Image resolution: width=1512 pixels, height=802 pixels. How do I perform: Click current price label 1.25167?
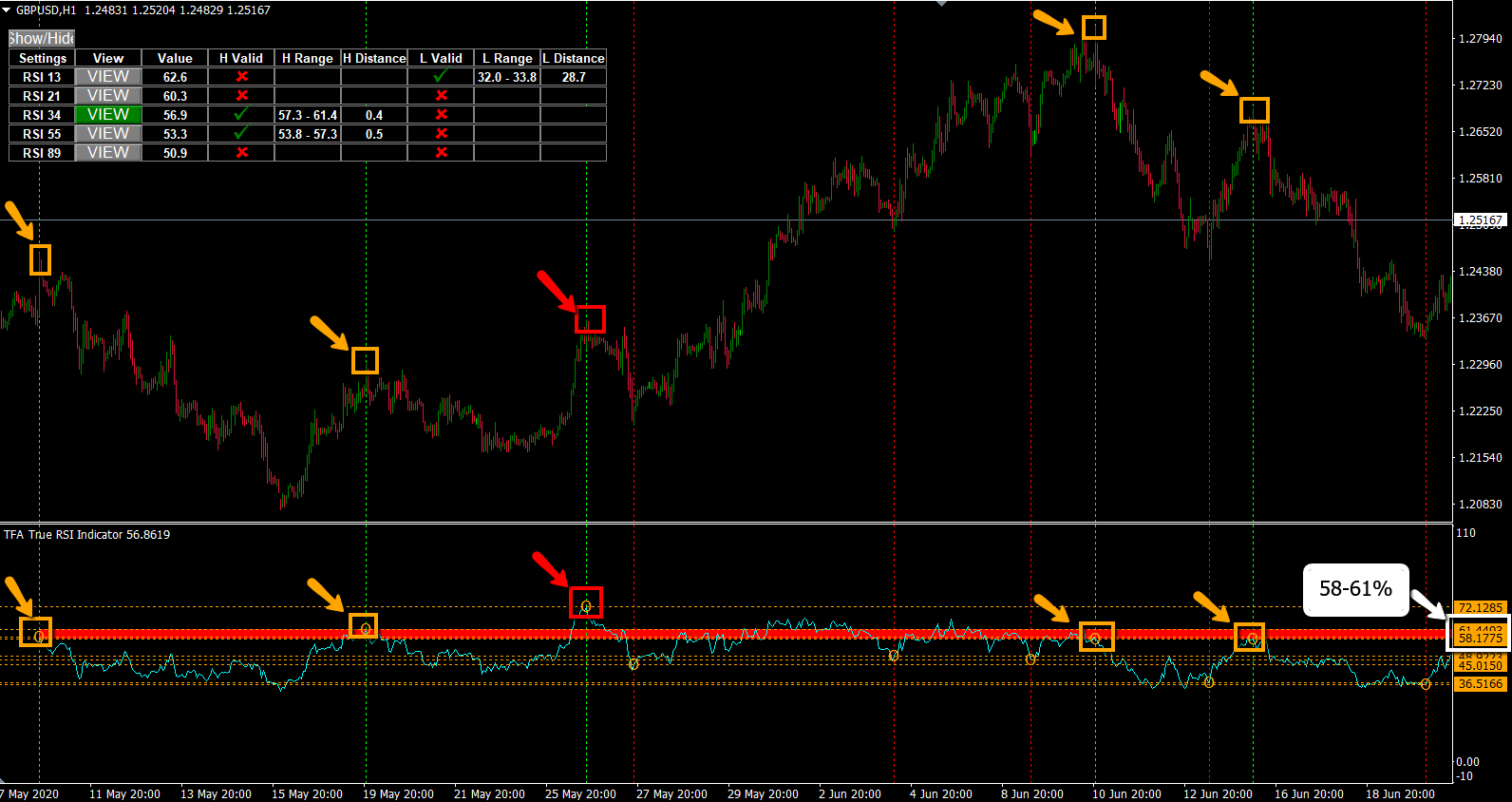pyautogui.click(x=1481, y=220)
